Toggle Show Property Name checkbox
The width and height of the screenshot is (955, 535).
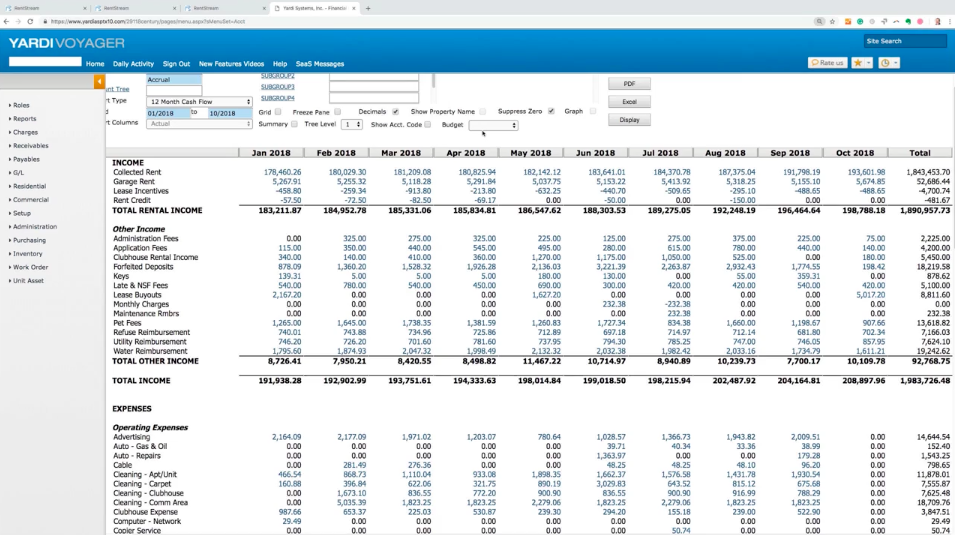pos(482,112)
